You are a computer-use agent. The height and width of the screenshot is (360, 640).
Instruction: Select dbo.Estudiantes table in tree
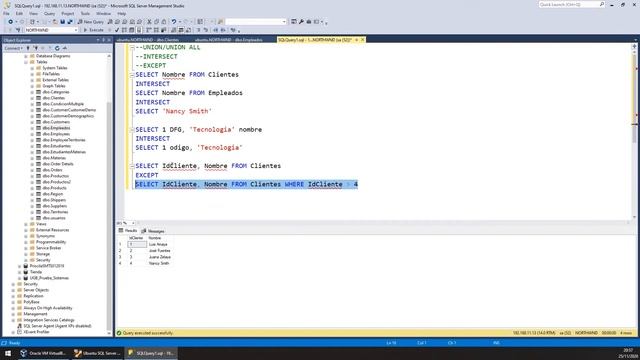57,146
